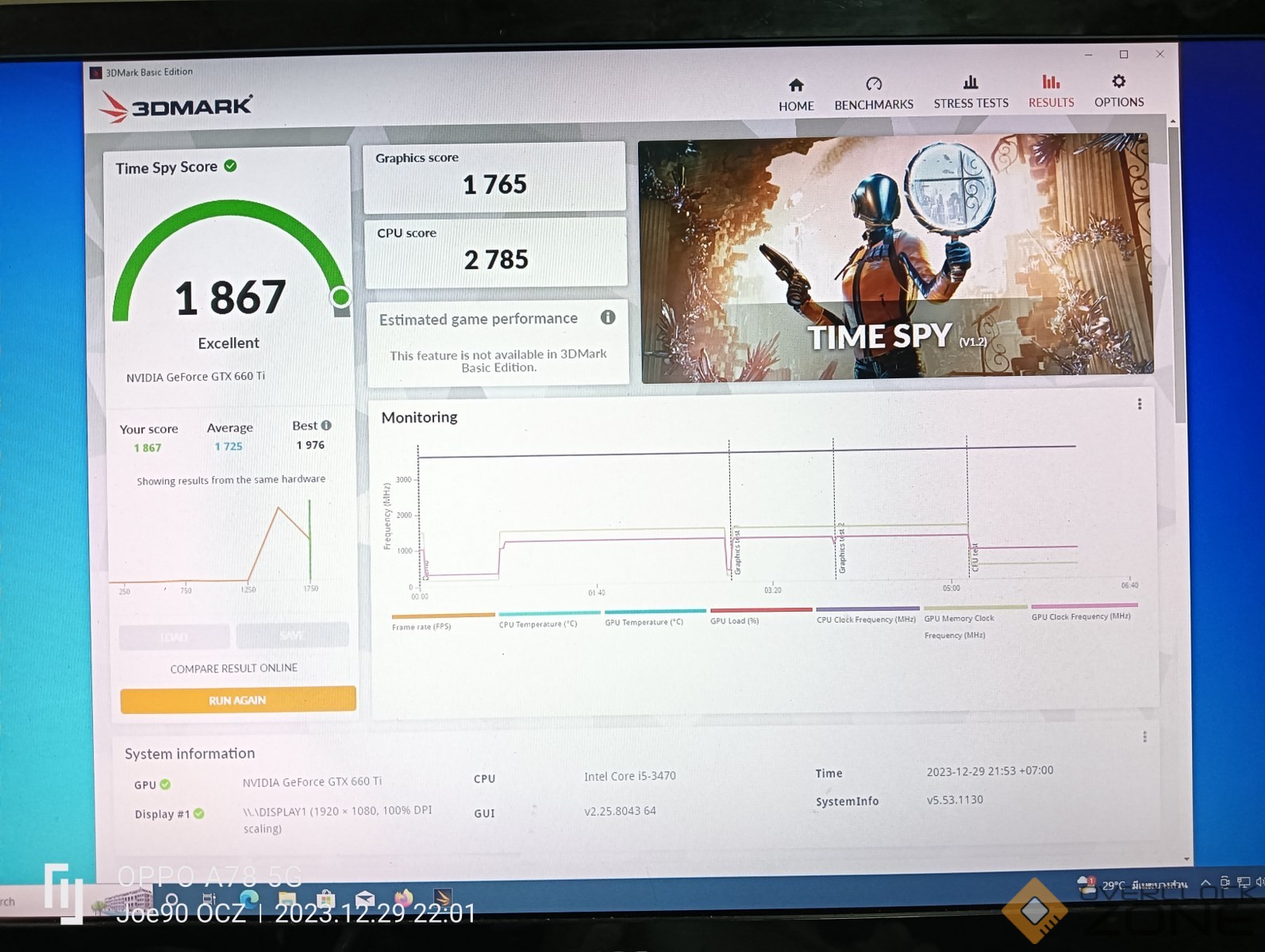Click the NVIDIA GeForce GTX 660 Ti label under Excellent

pos(195,377)
